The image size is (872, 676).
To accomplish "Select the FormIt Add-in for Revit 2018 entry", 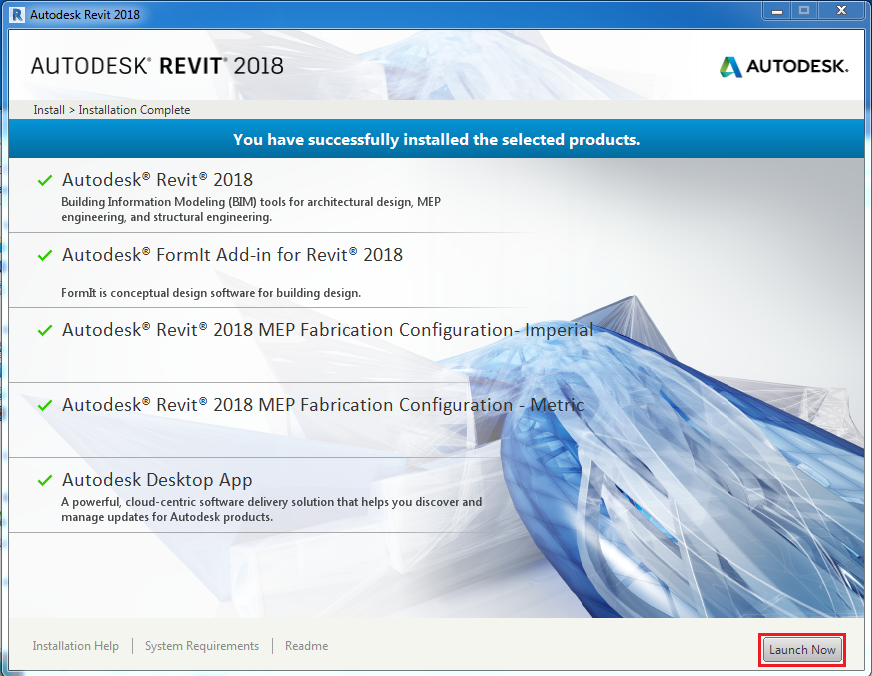I will click(232, 255).
